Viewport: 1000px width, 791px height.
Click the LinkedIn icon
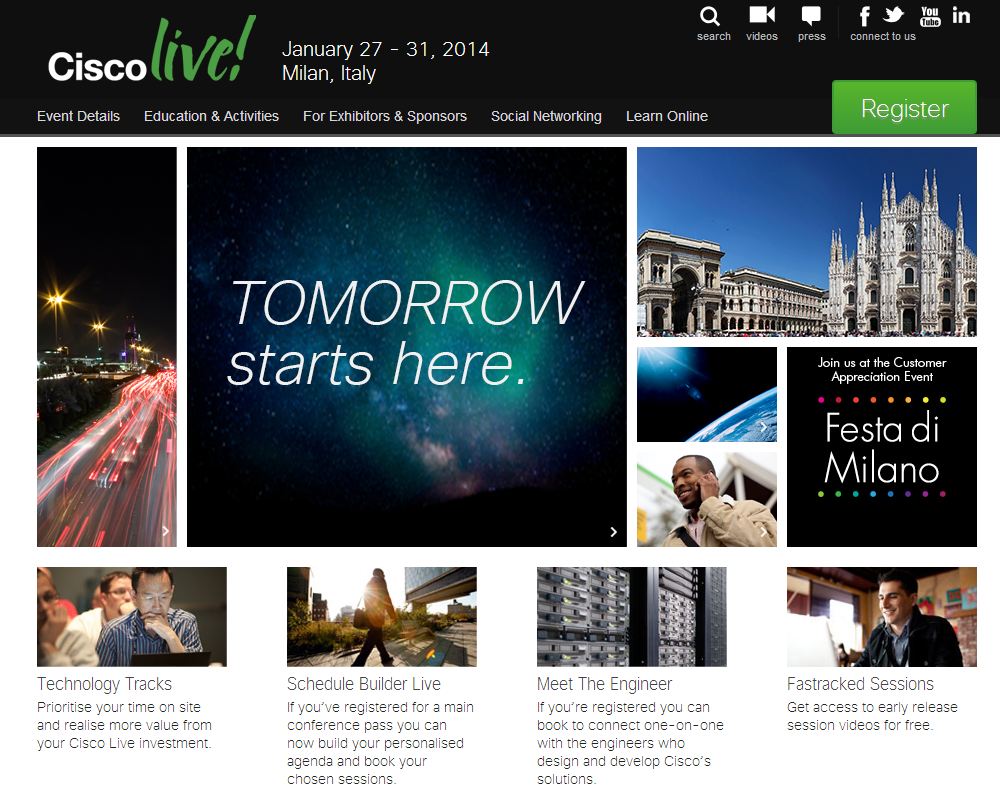961,15
